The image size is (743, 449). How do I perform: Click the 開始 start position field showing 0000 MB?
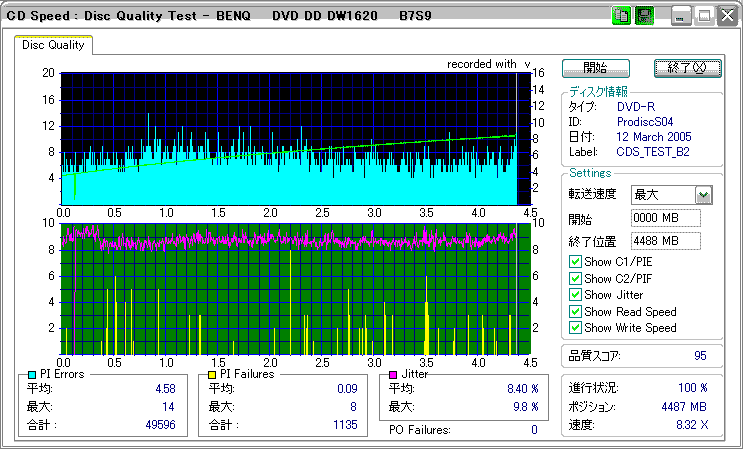[x=665, y=218]
